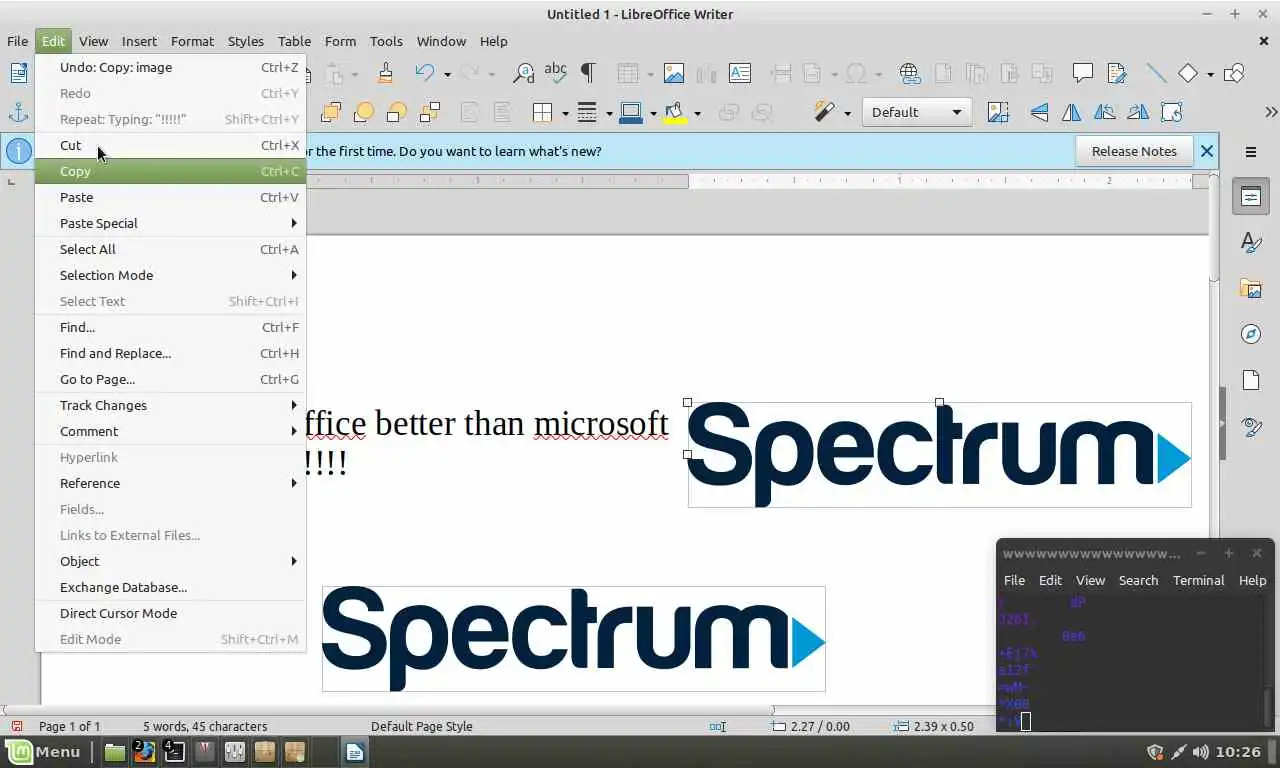Screen dimensions: 1280x768
Task: Click the Insert Comment speech bubble icon
Action: 1082,73
